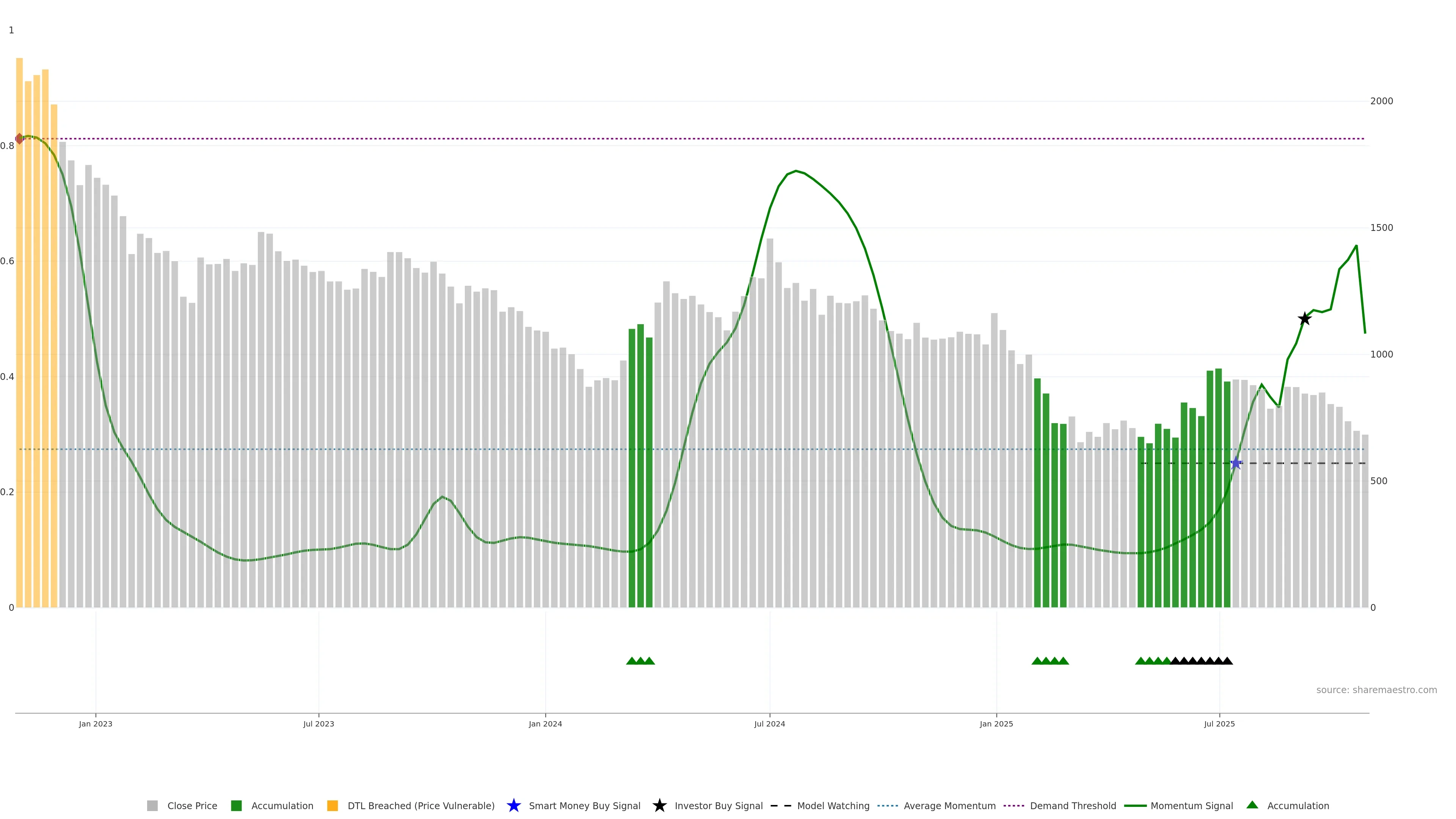Click the blue Smart Money star on chart

(x=1236, y=463)
